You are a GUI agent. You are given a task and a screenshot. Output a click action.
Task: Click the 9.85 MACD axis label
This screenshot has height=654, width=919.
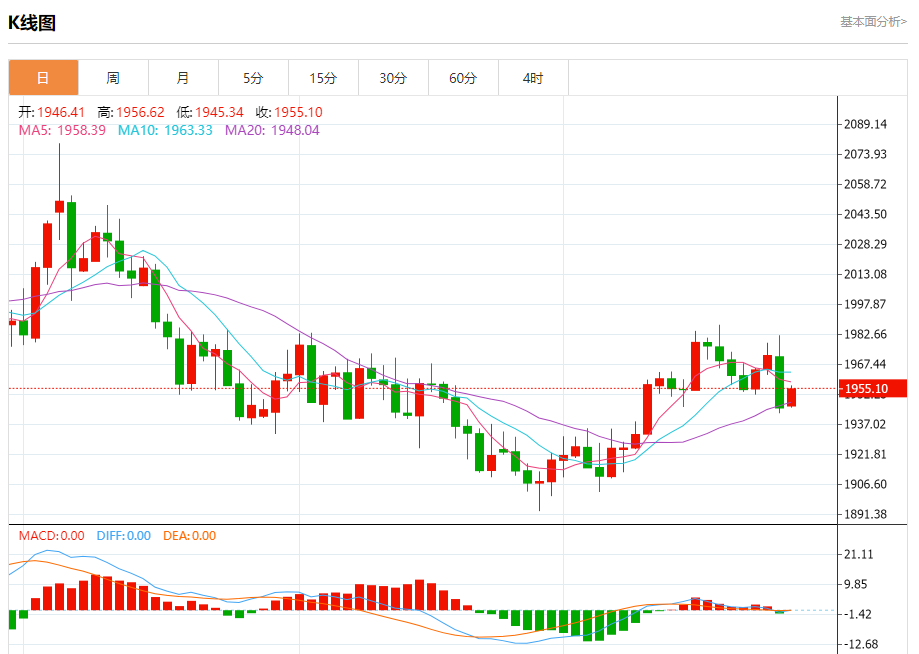856,584
